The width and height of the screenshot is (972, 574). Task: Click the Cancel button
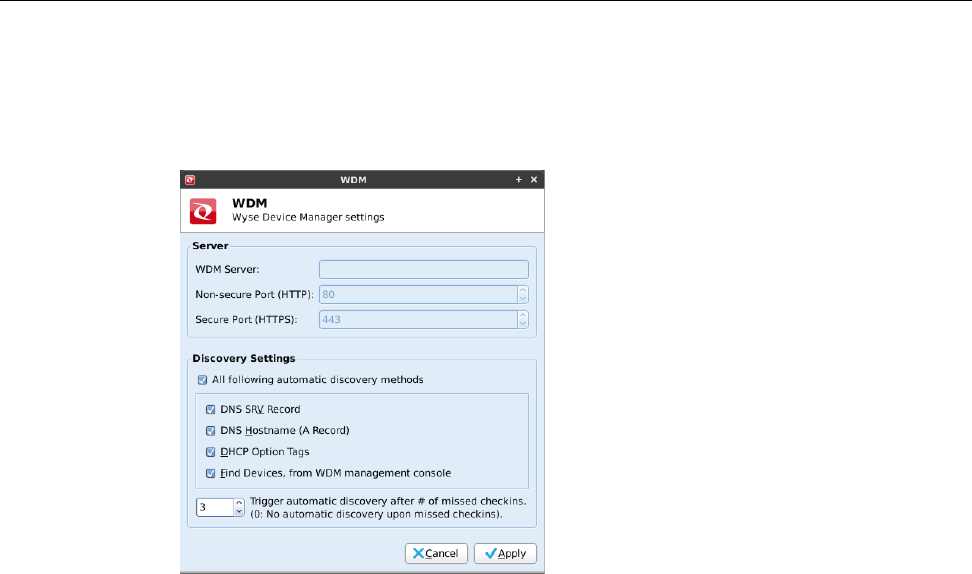pyautogui.click(x=436, y=554)
